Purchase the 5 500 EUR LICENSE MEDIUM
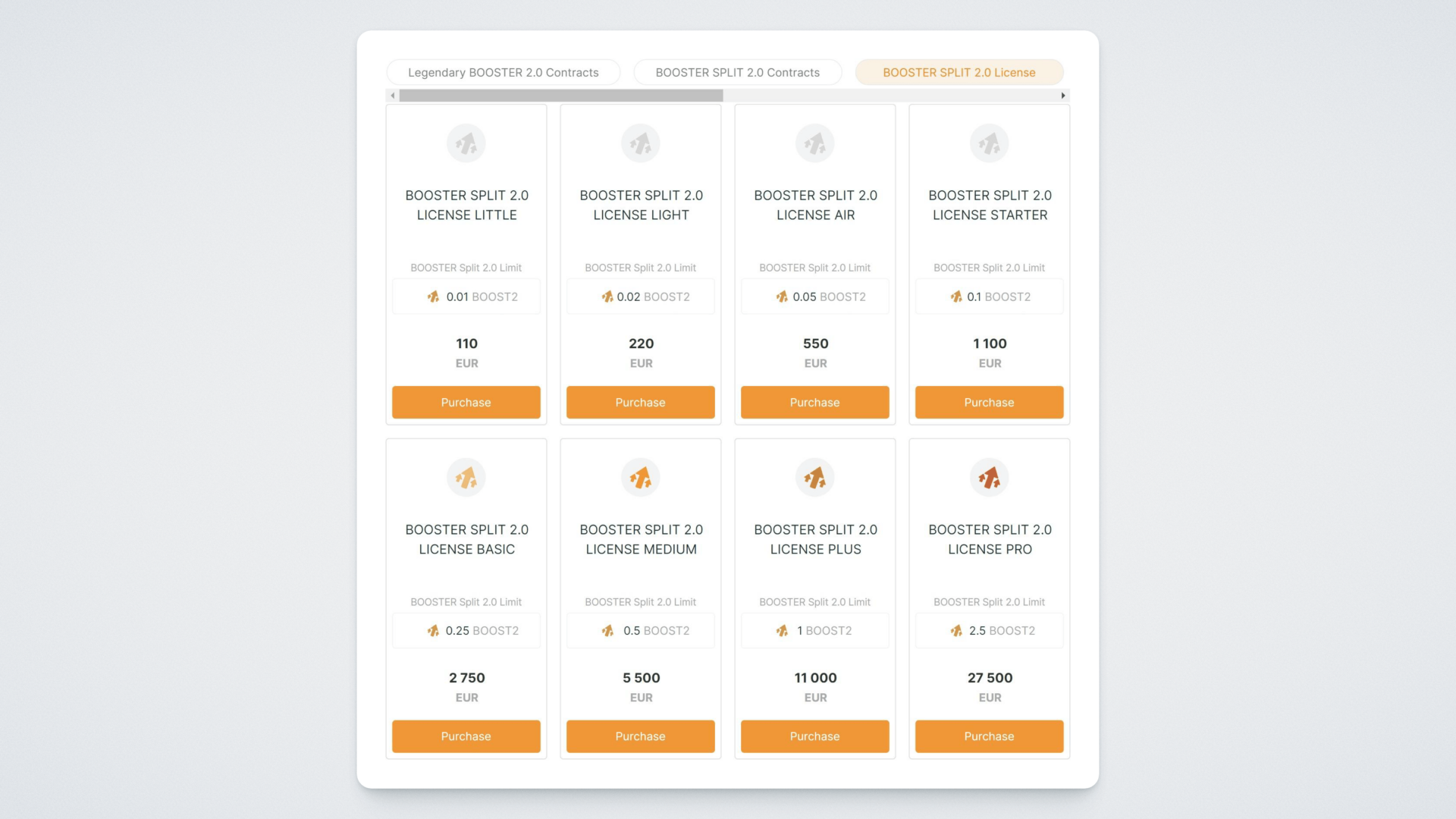Screen dimensions: 1456x819 click(x=640, y=736)
